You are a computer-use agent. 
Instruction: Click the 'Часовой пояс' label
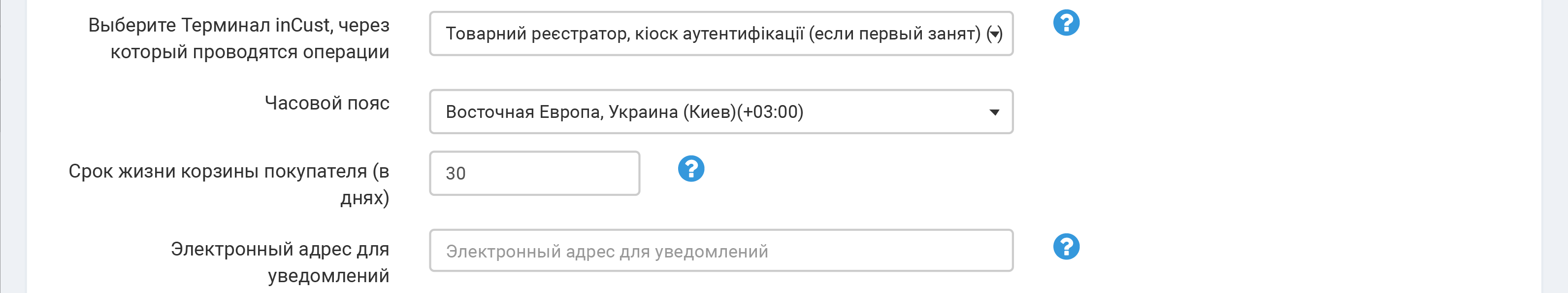point(327,103)
